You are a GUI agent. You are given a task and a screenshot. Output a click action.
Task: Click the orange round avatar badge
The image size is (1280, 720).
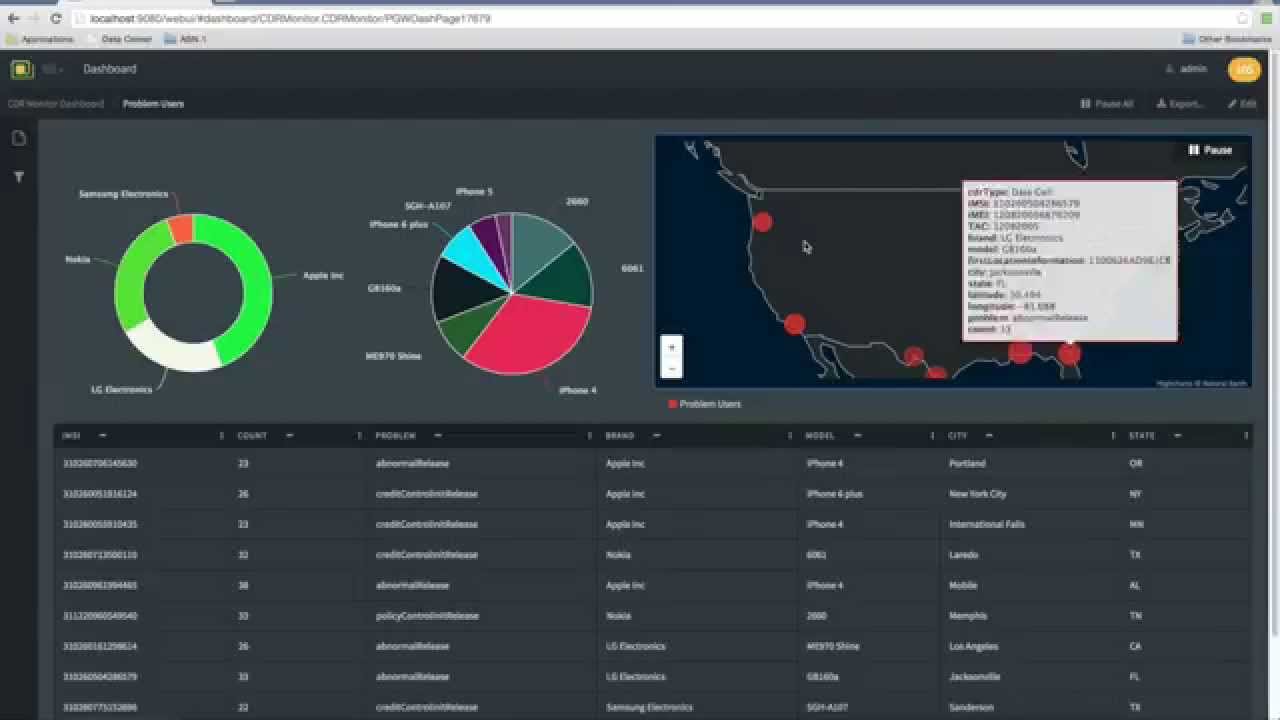1244,69
